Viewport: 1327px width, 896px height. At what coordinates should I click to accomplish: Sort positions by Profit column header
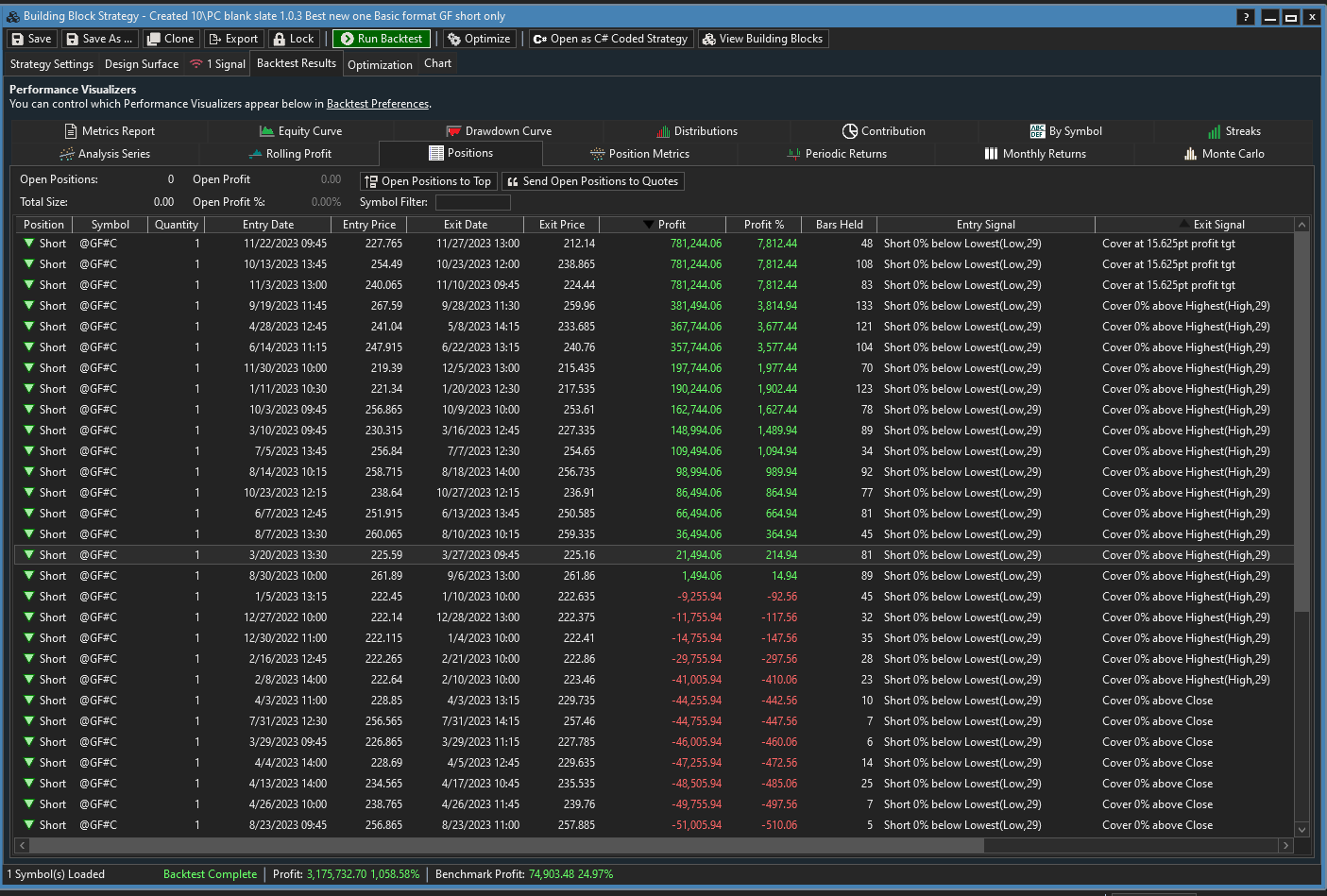pos(672,225)
